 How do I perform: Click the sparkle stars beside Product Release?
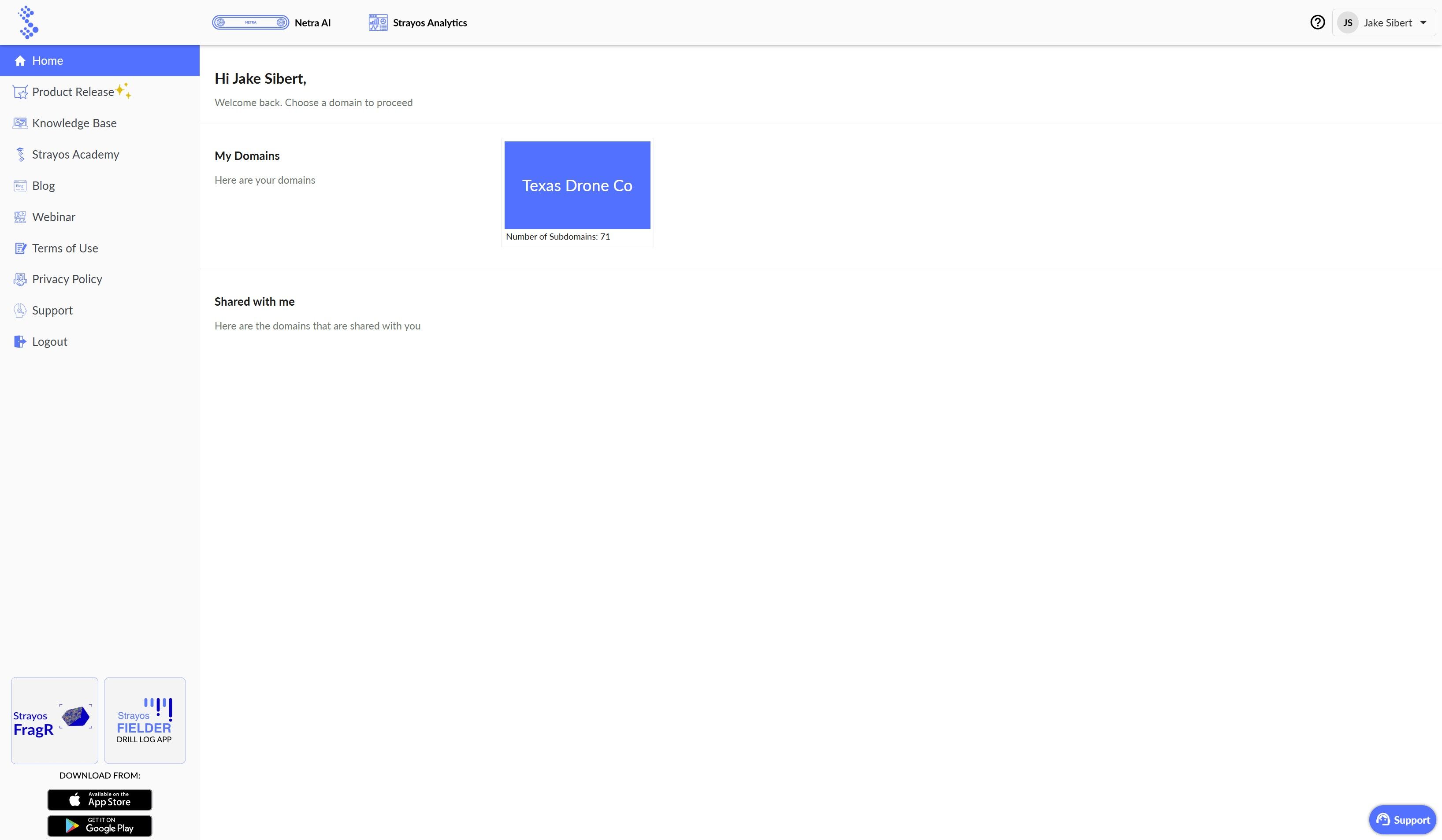point(123,90)
